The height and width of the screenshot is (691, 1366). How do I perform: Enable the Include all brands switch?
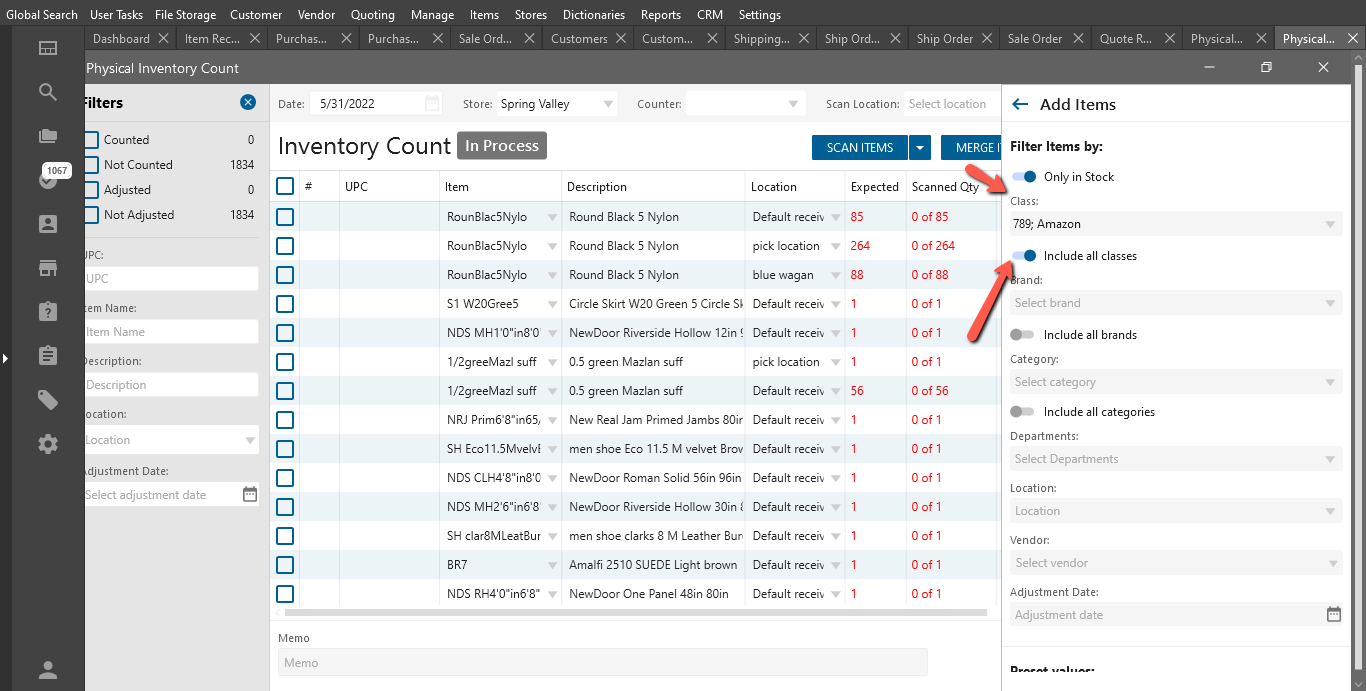click(x=1022, y=335)
